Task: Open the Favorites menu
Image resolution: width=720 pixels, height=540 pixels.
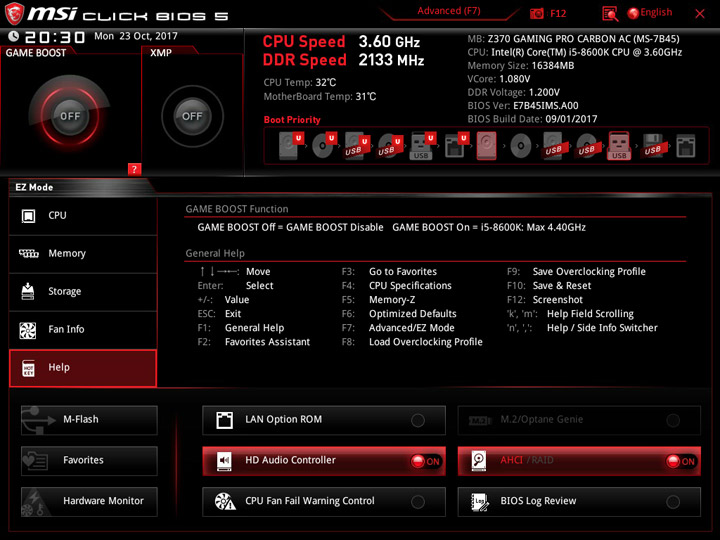Action: [x=89, y=461]
